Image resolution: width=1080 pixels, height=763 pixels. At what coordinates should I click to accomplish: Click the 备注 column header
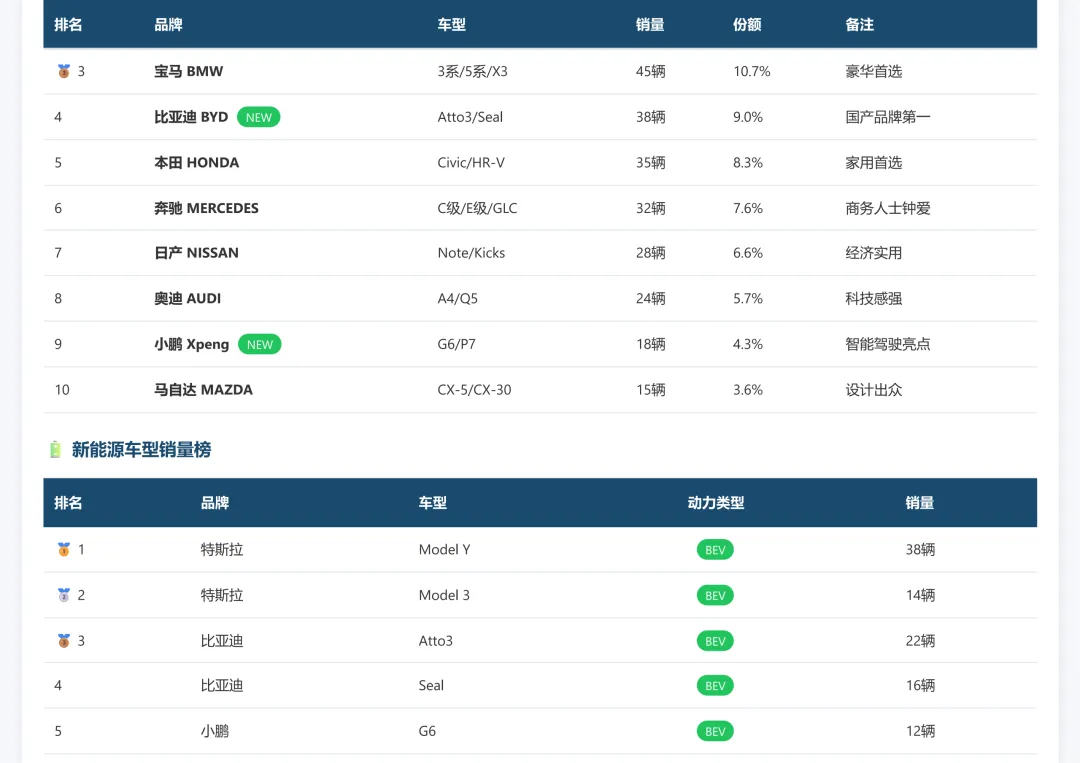(860, 25)
